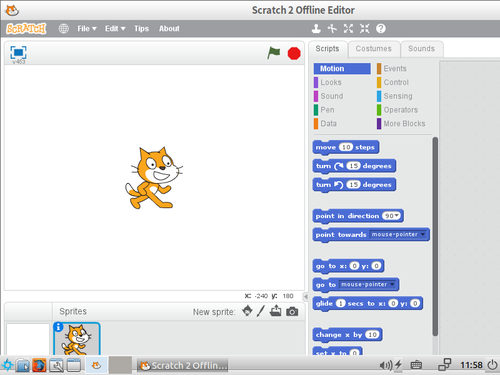Open file manager icon in taskbar
This screenshot has width=500, height=375.
[x=23, y=365]
